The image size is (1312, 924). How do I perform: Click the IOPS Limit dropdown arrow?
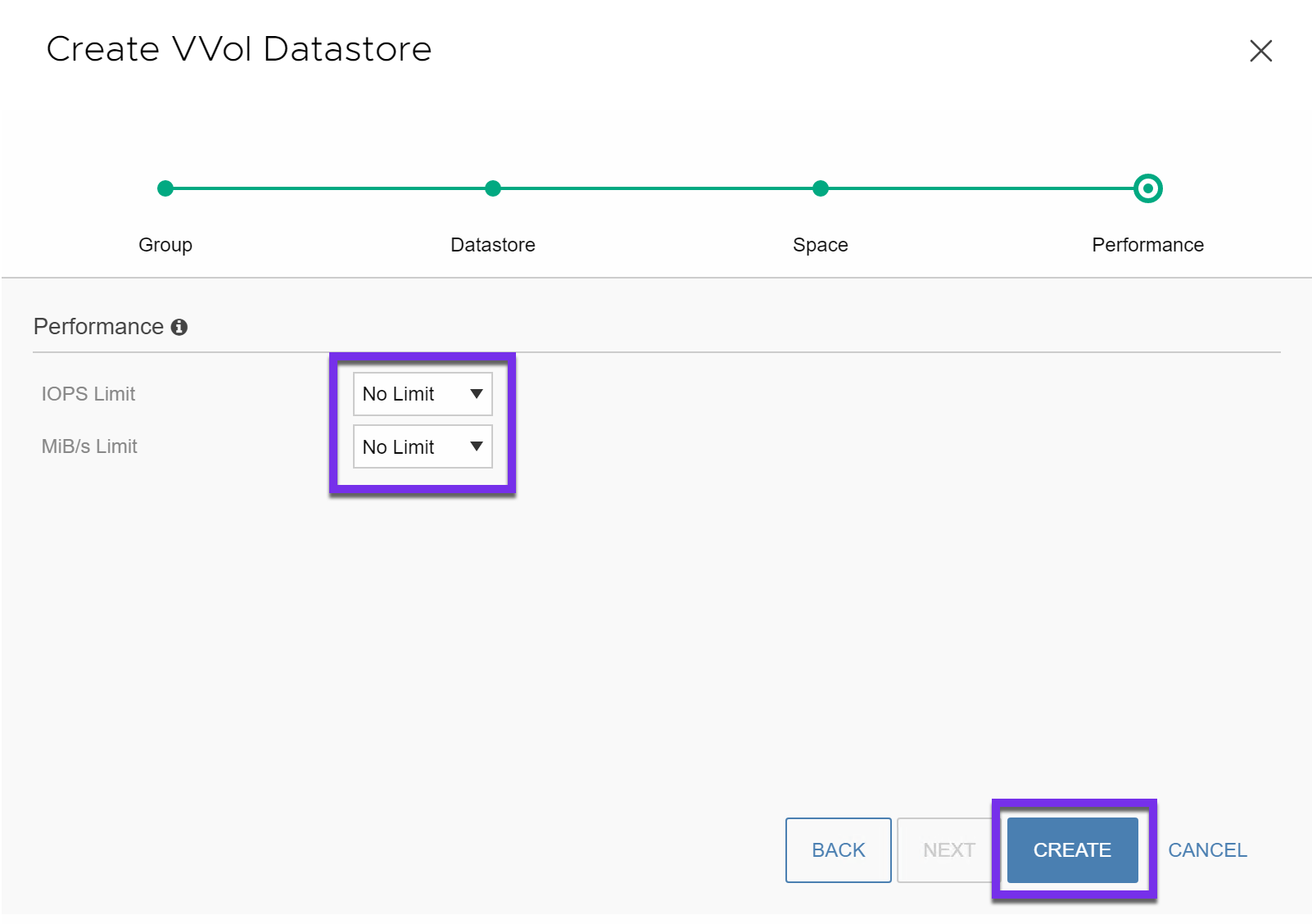click(476, 394)
